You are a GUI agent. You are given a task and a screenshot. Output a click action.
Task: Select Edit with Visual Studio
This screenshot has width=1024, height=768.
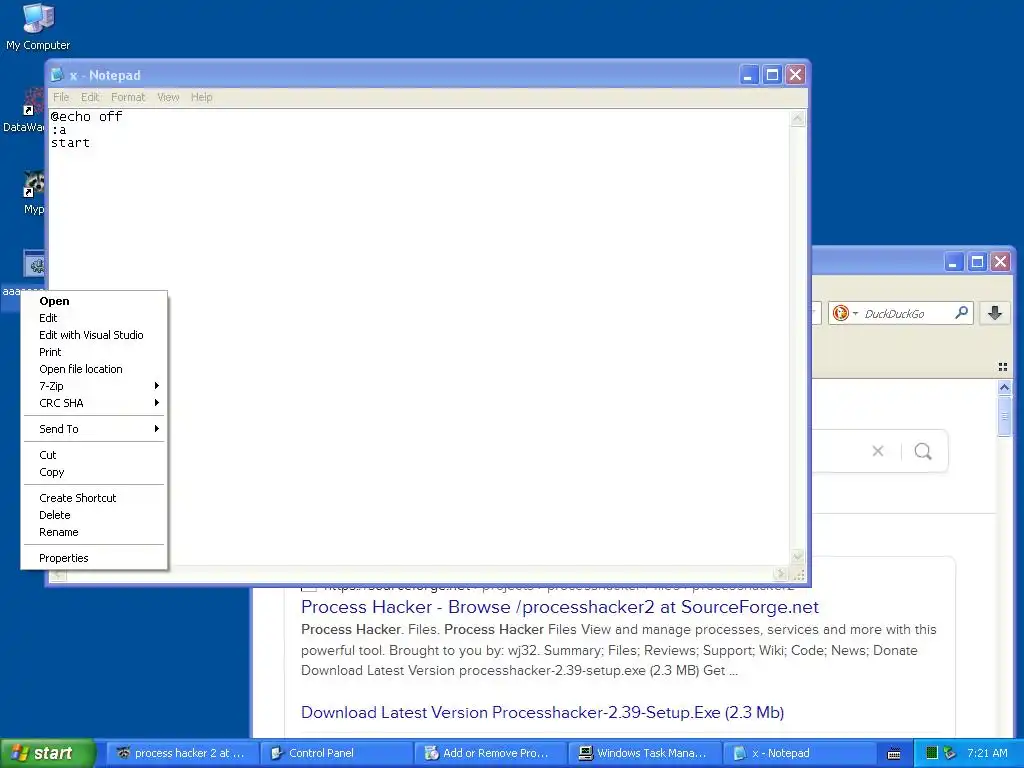[x=93, y=335]
